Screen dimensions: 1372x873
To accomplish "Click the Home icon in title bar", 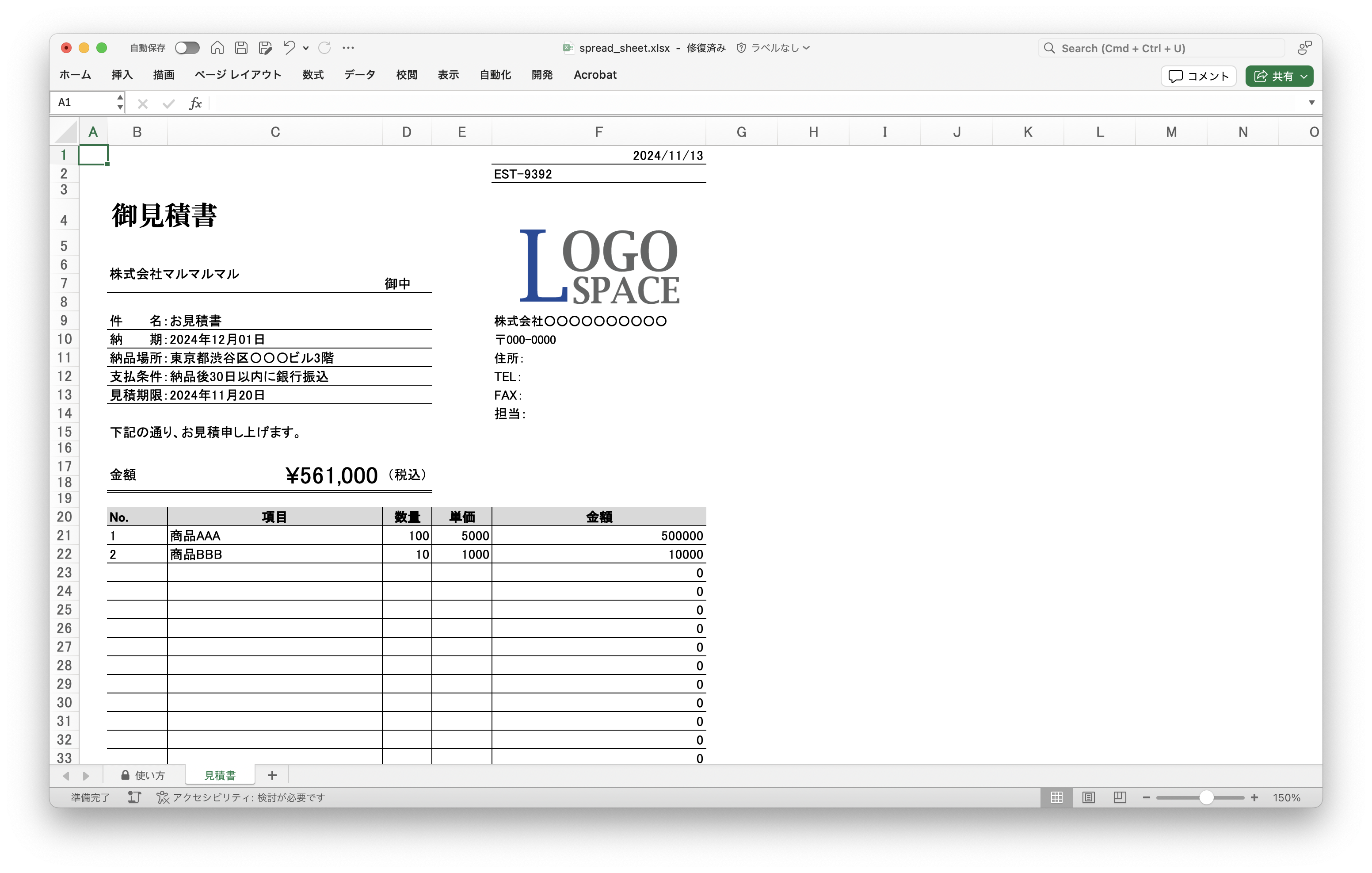I will (217, 48).
